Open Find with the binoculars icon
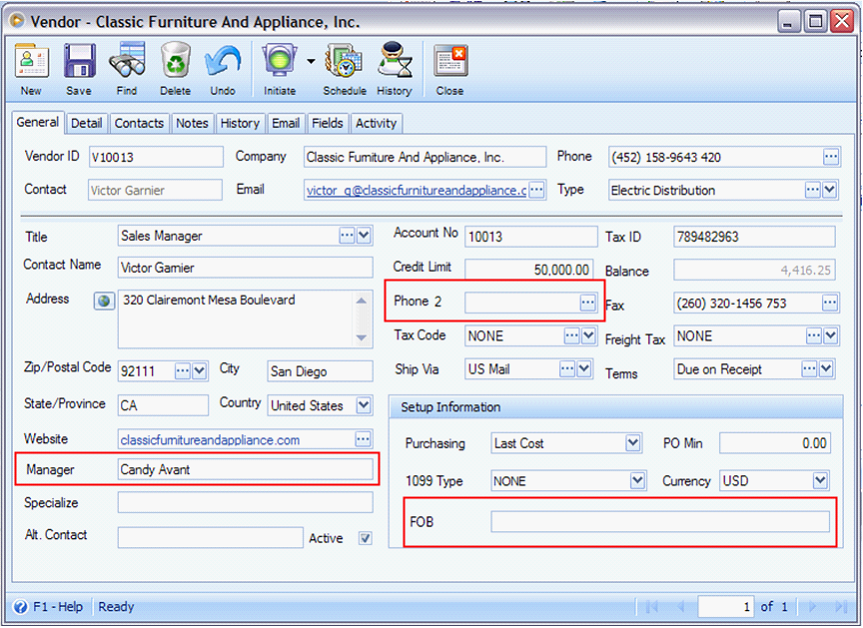The image size is (863, 628). coord(127,61)
